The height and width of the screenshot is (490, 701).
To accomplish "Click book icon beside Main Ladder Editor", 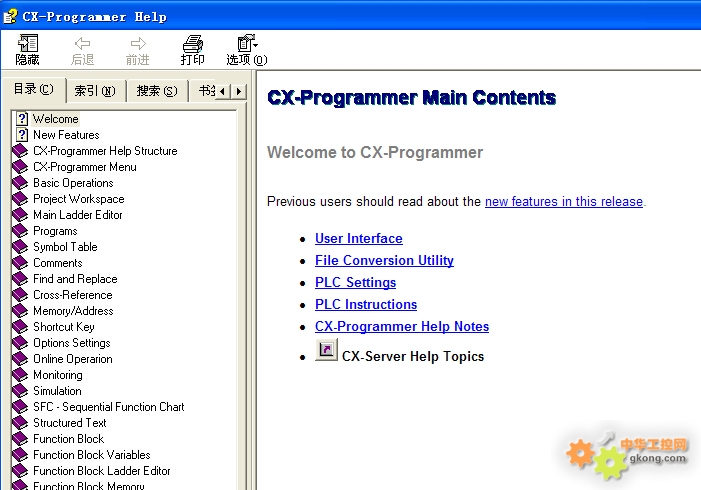I will (x=20, y=215).
